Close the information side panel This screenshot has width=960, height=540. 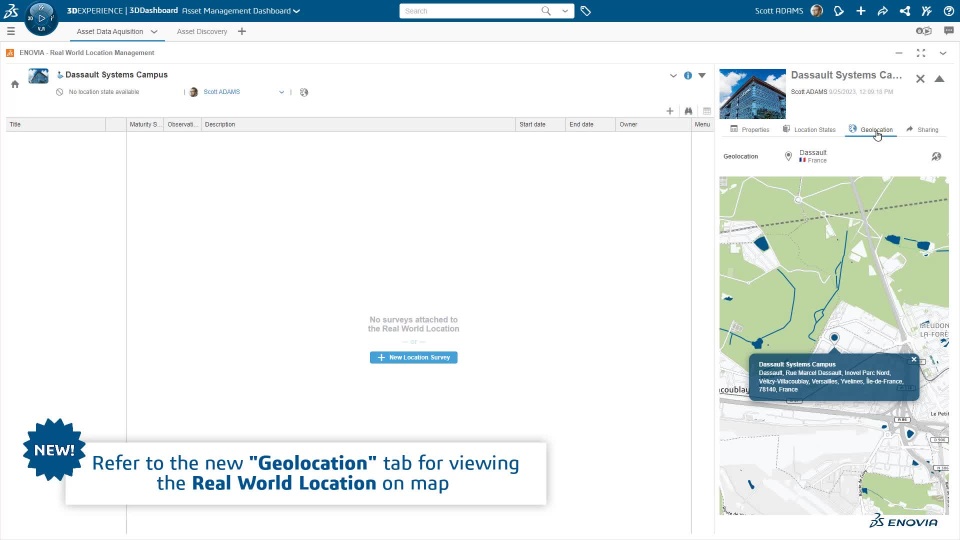(x=920, y=78)
